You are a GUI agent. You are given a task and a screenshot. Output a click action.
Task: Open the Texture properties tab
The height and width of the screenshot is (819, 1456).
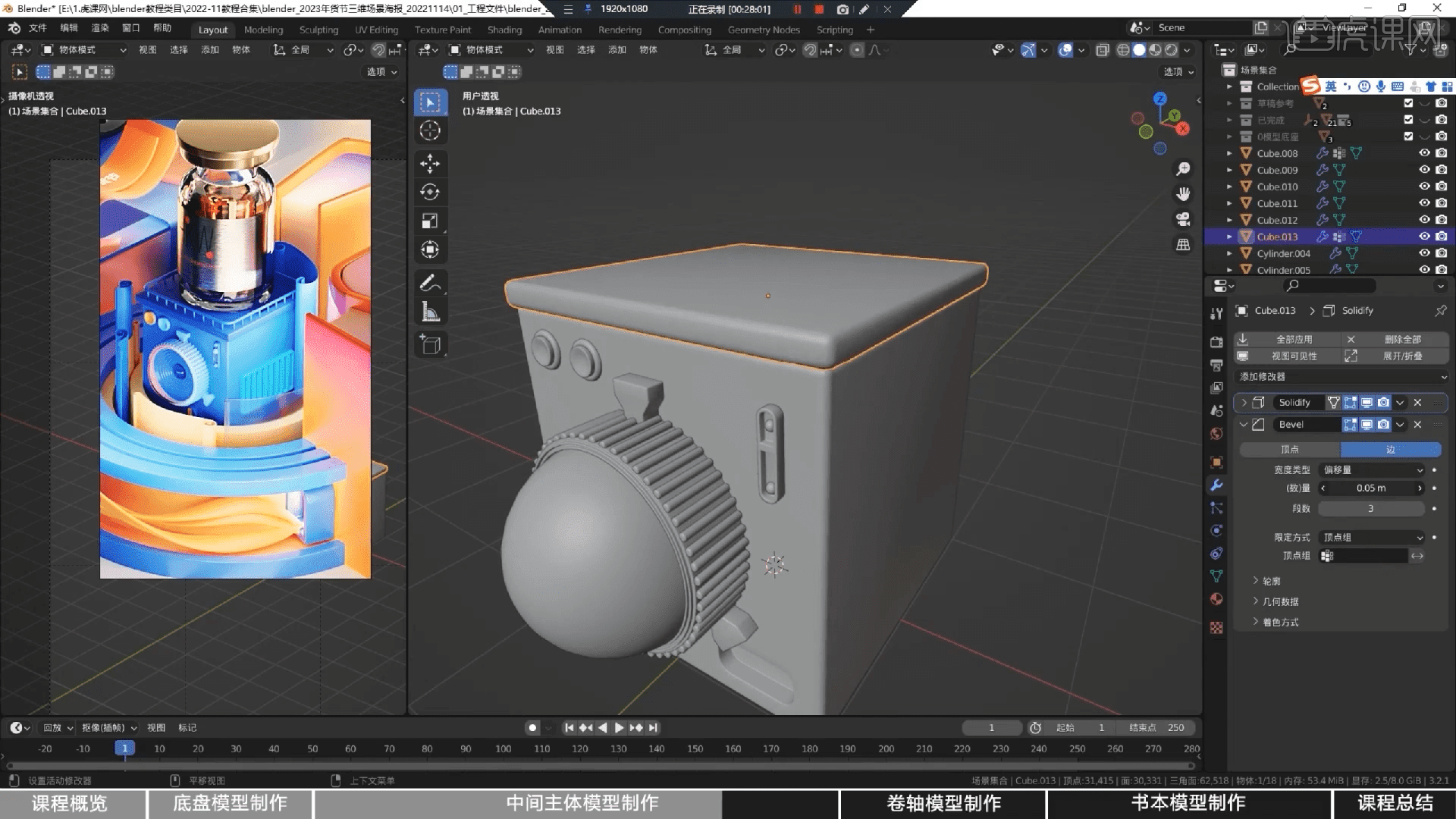[x=1216, y=628]
